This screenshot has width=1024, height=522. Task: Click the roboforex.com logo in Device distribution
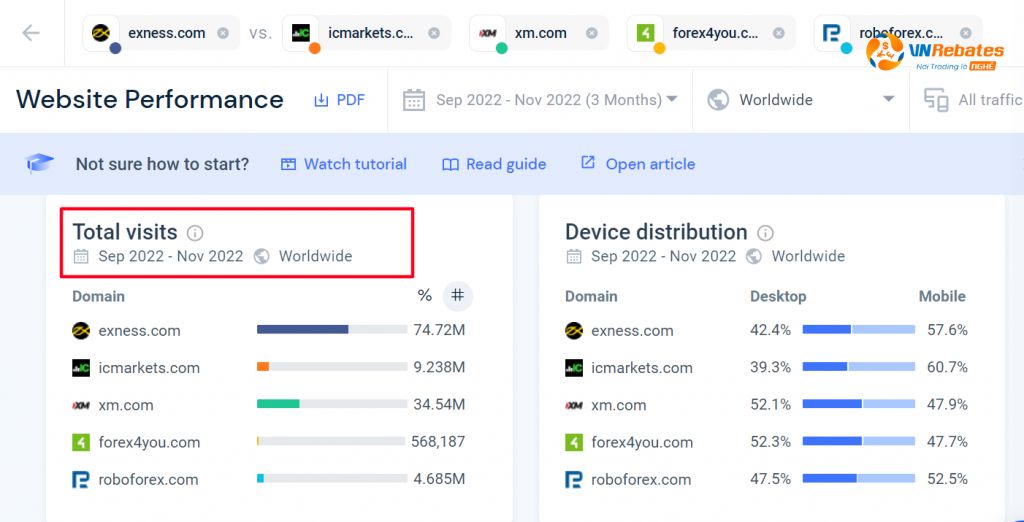click(x=573, y=480)
